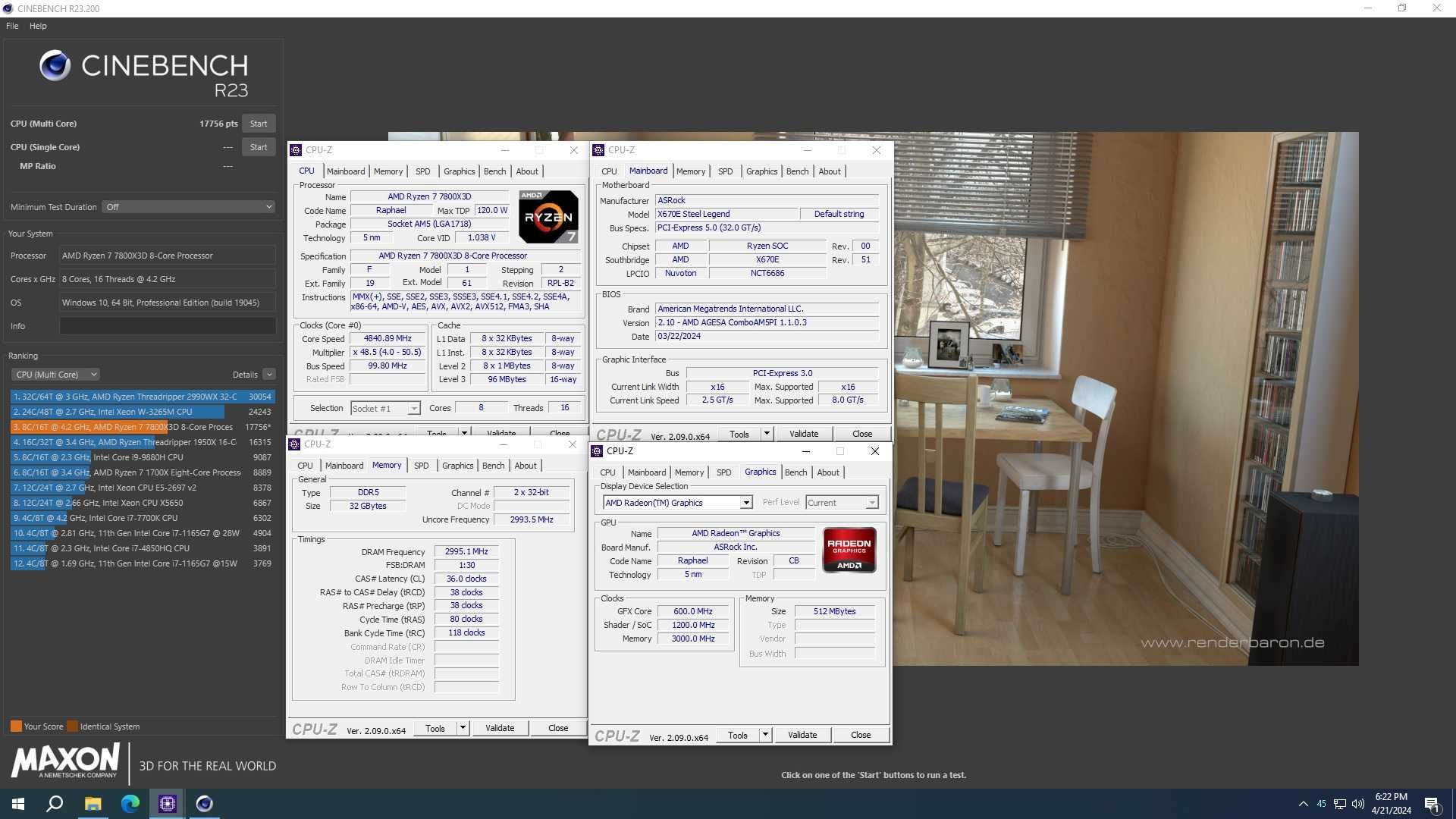Open Tools arrow in Mainboard window
The width and height of the screenshot is (1456, 819).
click(767, 434)
